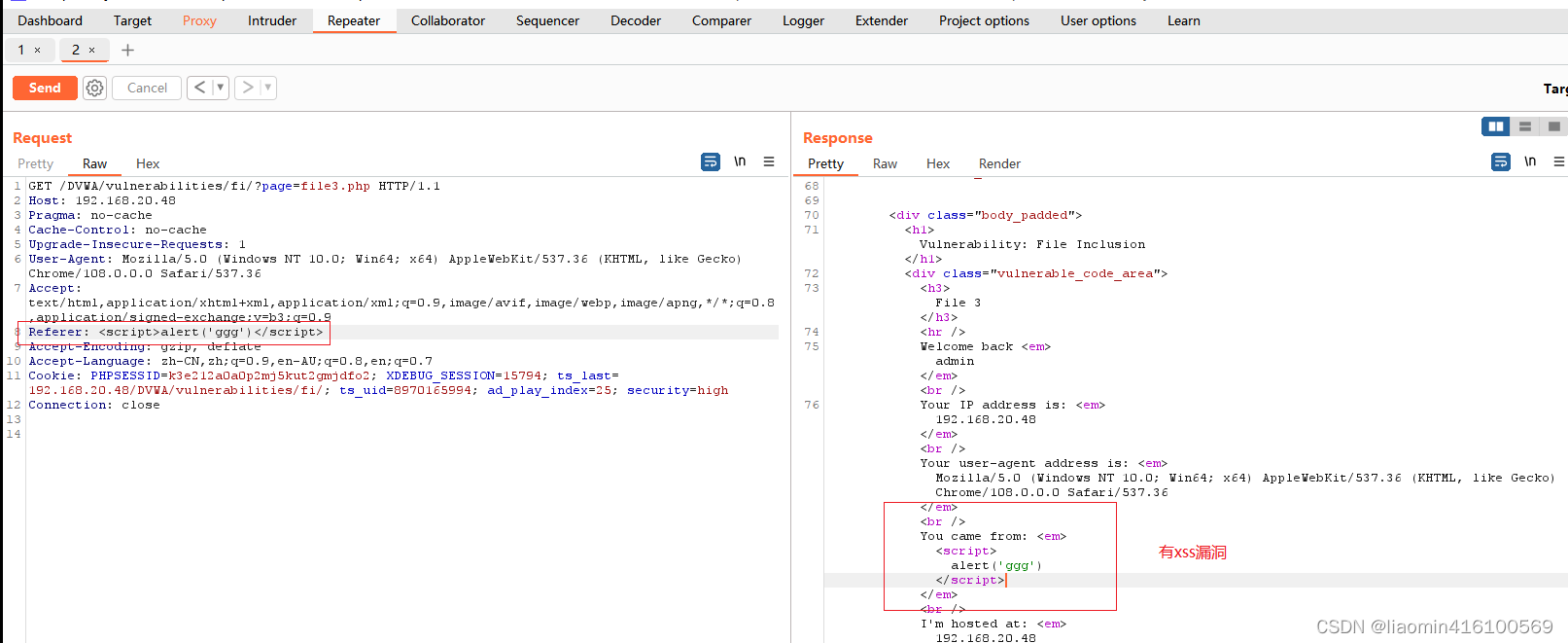Close Repeater tab 1

click(x=38, y=51)
